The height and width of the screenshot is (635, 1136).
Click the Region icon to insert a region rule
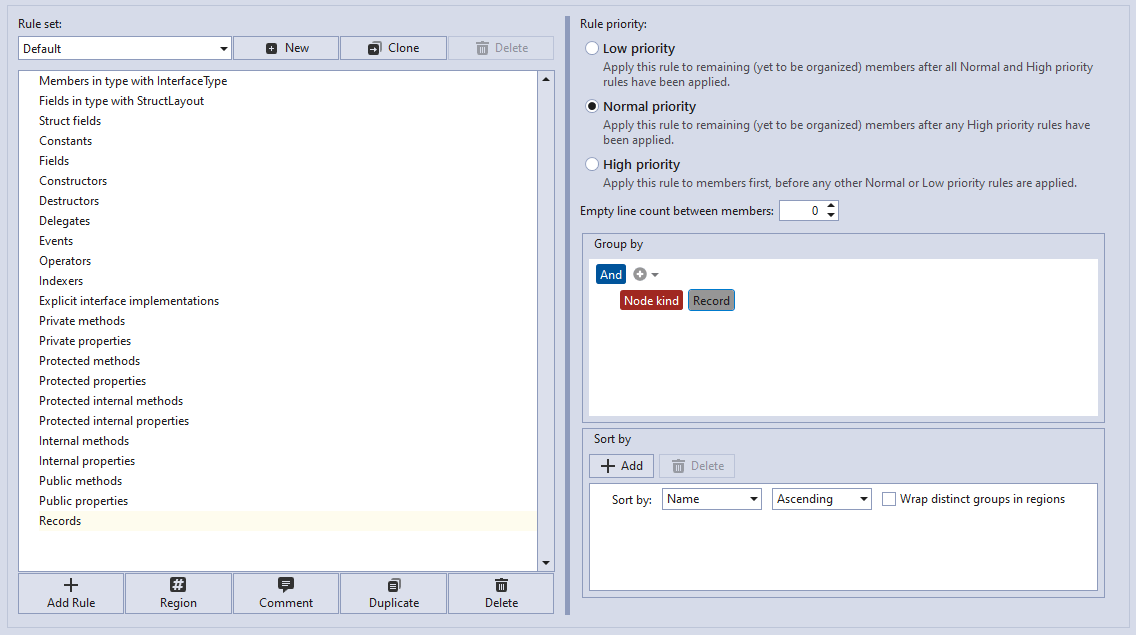(x=177, y=592)
